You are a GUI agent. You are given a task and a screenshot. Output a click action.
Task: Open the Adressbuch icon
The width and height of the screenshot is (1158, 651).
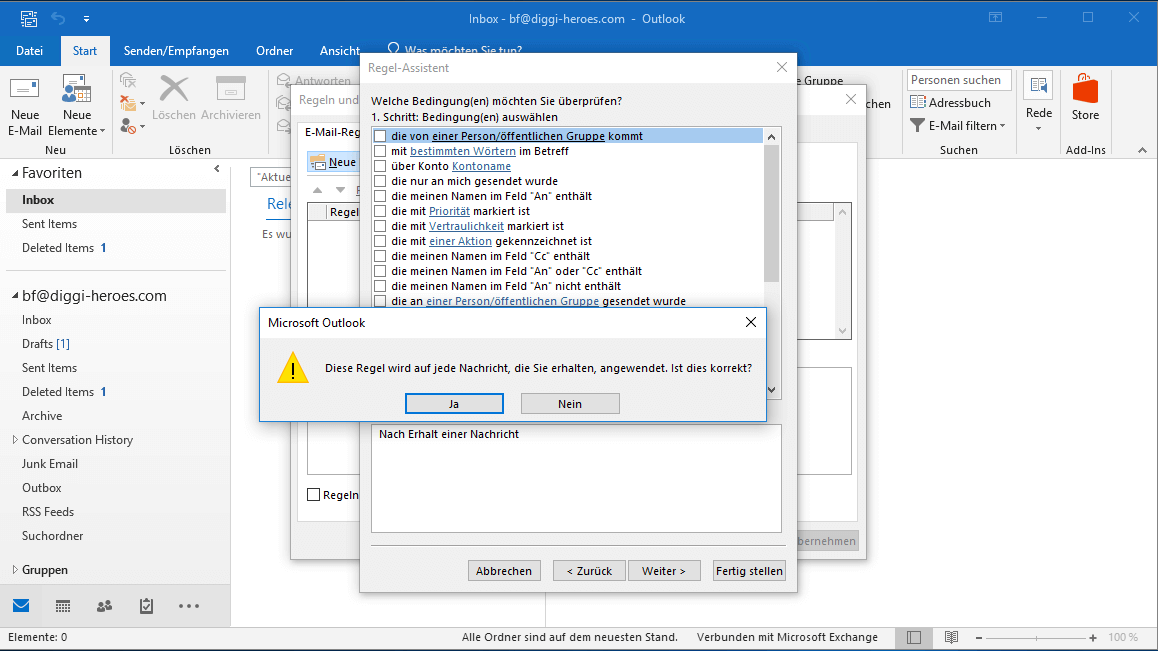tap(917, 103)
